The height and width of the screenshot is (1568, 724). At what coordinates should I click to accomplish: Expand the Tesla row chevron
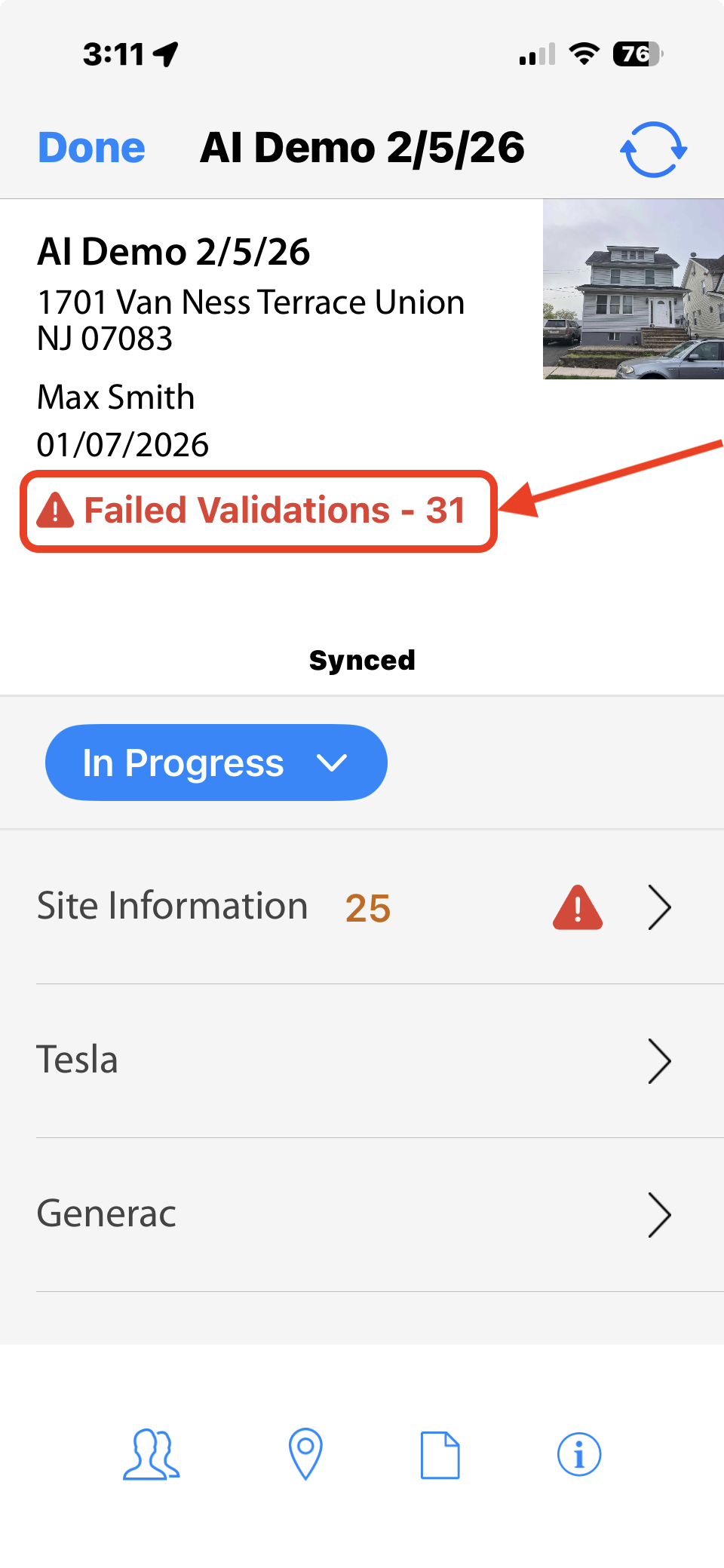(659, 1061)
